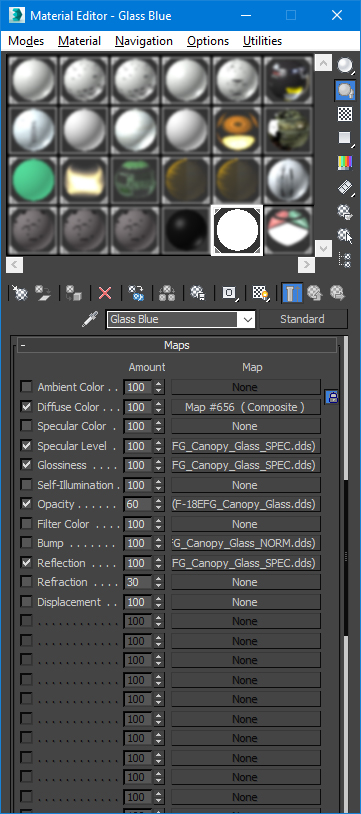Viewport: 361px width, 814px height.
Task: Open the Glass Blue material name dropdown
Action: click(248, 319)
